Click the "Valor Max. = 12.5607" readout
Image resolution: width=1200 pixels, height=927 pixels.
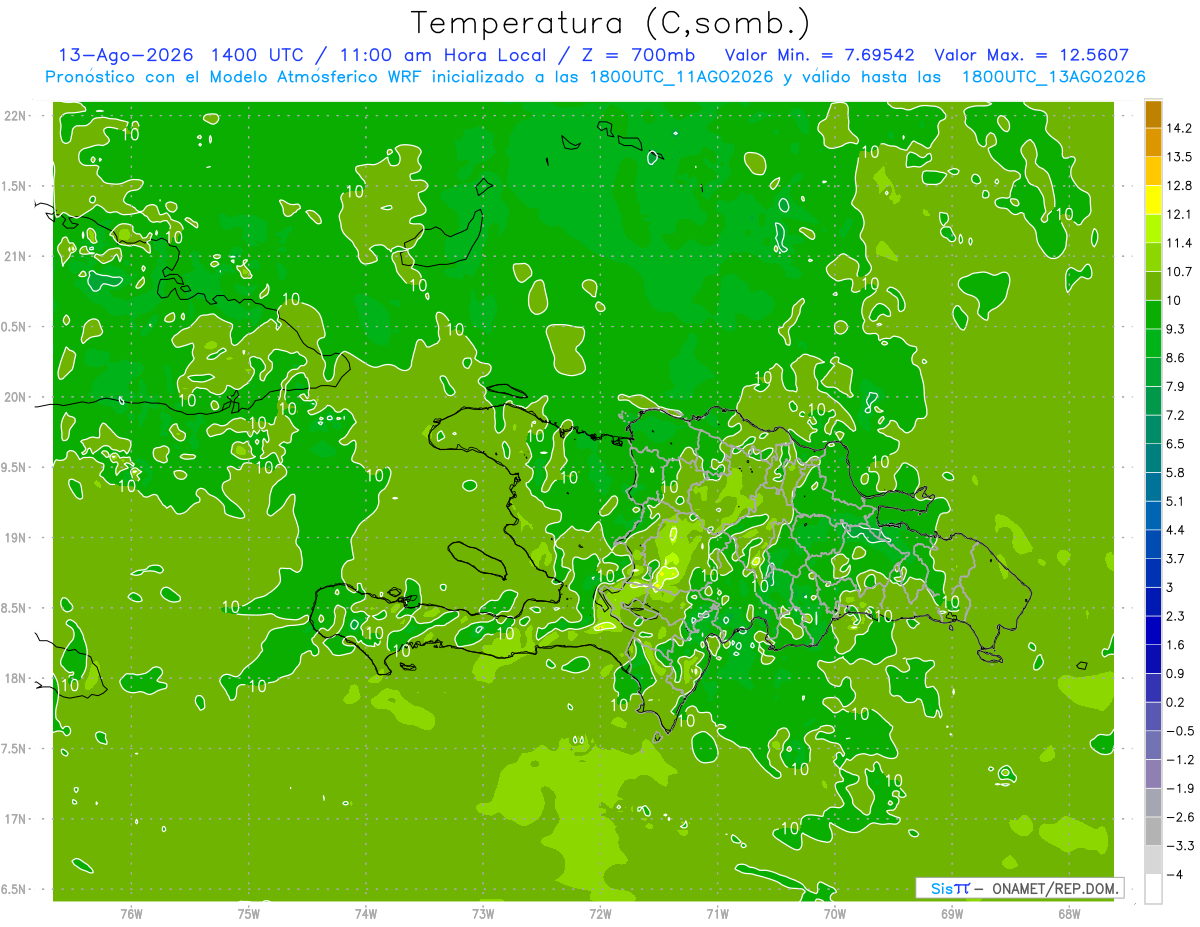1031,55
